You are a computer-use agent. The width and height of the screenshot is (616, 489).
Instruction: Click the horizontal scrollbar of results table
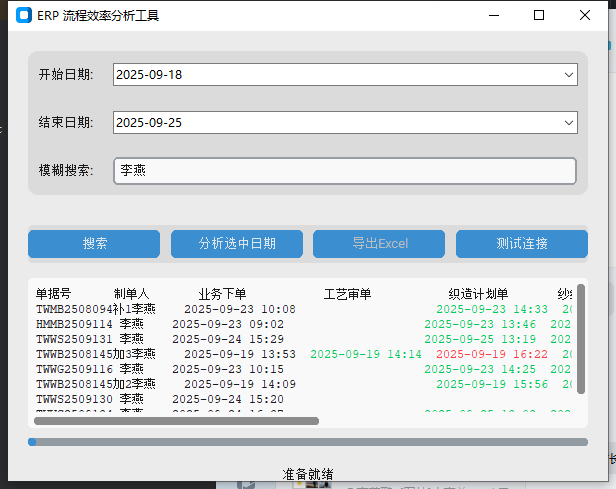[176, 421]
